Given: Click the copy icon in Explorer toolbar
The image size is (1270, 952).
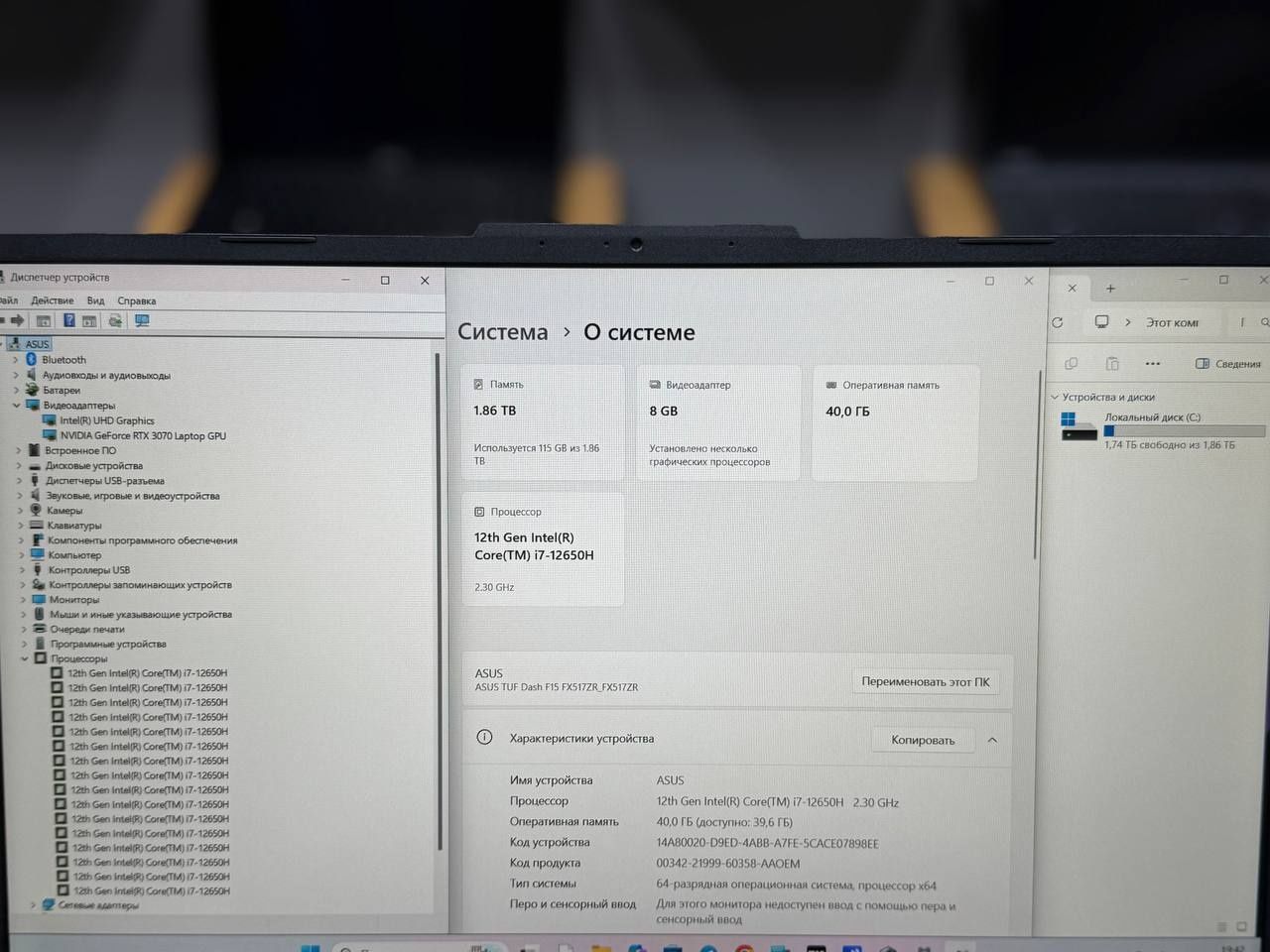Looking at the screenshot, I should (x=1071, y=364).
